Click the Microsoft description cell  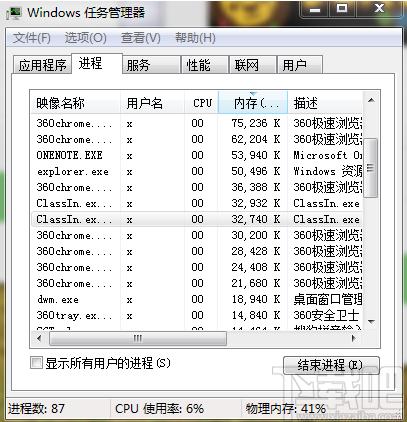point(328,155)
